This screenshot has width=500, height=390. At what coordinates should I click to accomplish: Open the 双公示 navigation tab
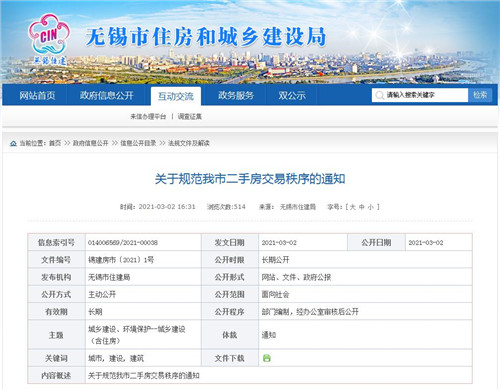[x=292, y=96]
